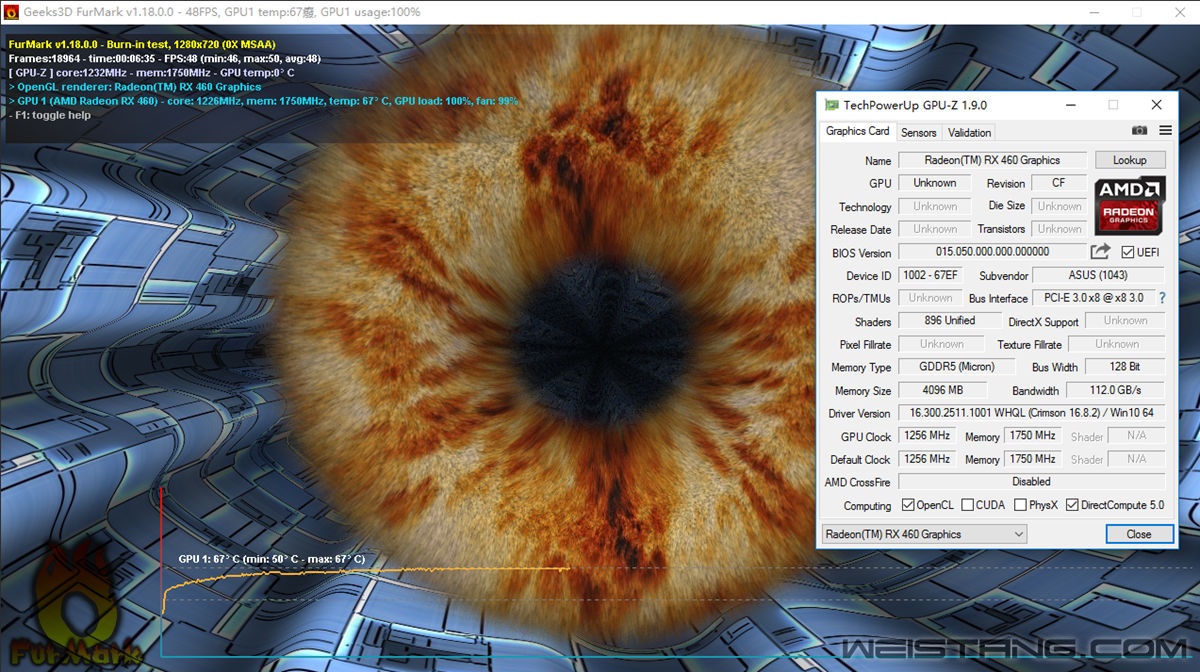Click the Lookup button

tap(1130, 160)
